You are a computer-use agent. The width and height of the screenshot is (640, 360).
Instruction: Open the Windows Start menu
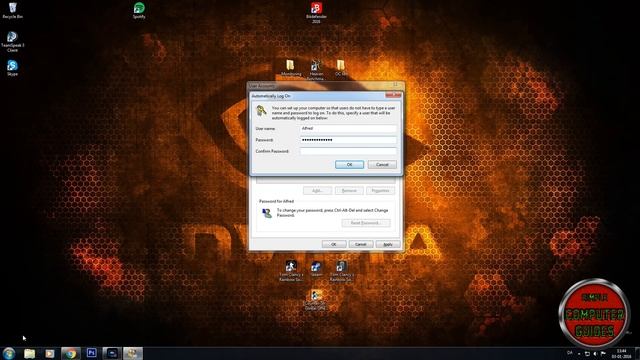click(9, 353)
